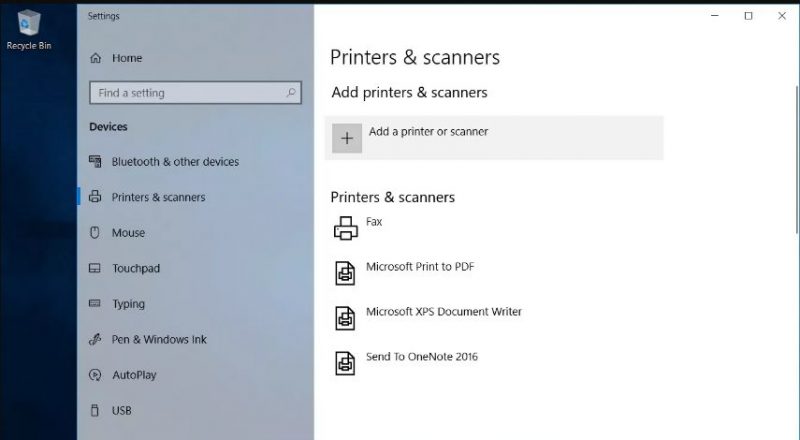Click the Mouse sidebar icon
Viewport: 800px width, 440px height.
[95, 233]
